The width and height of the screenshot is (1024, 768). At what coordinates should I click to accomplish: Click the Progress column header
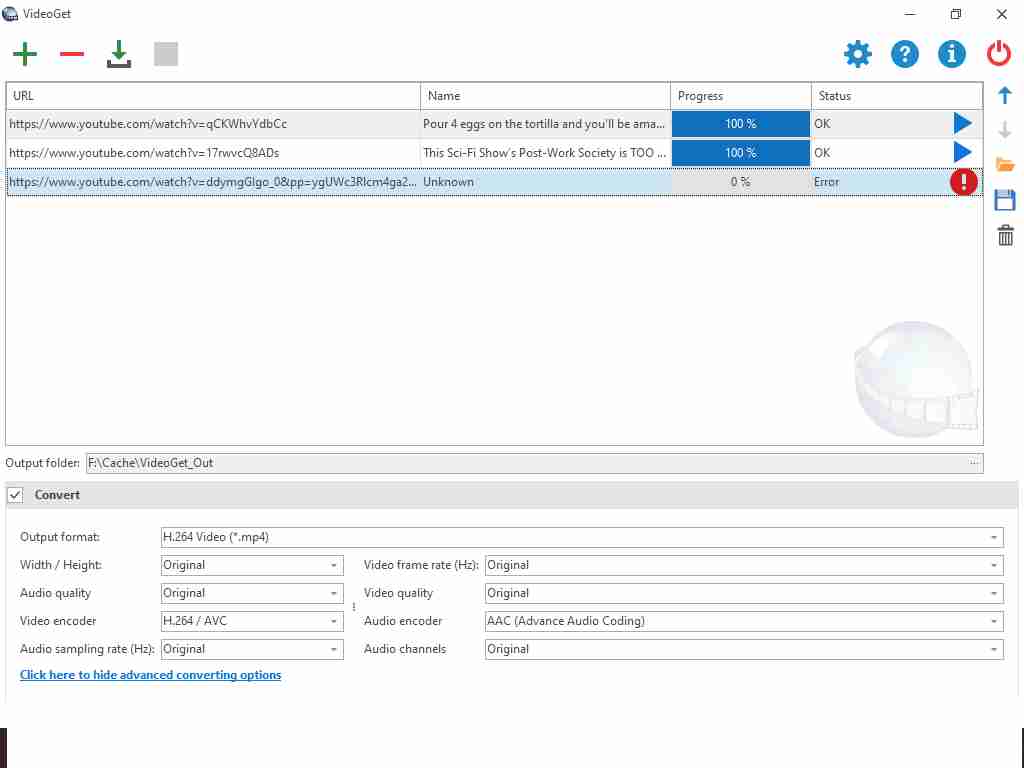[x=741, y=96]
